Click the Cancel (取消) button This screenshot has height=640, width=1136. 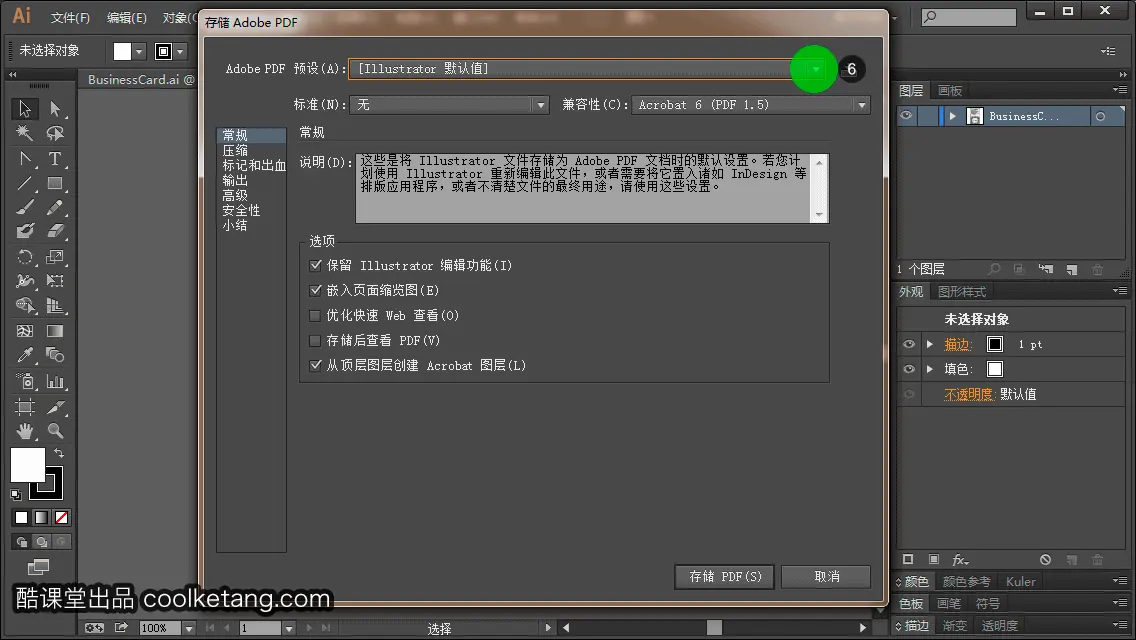click(x=826, y=577)
